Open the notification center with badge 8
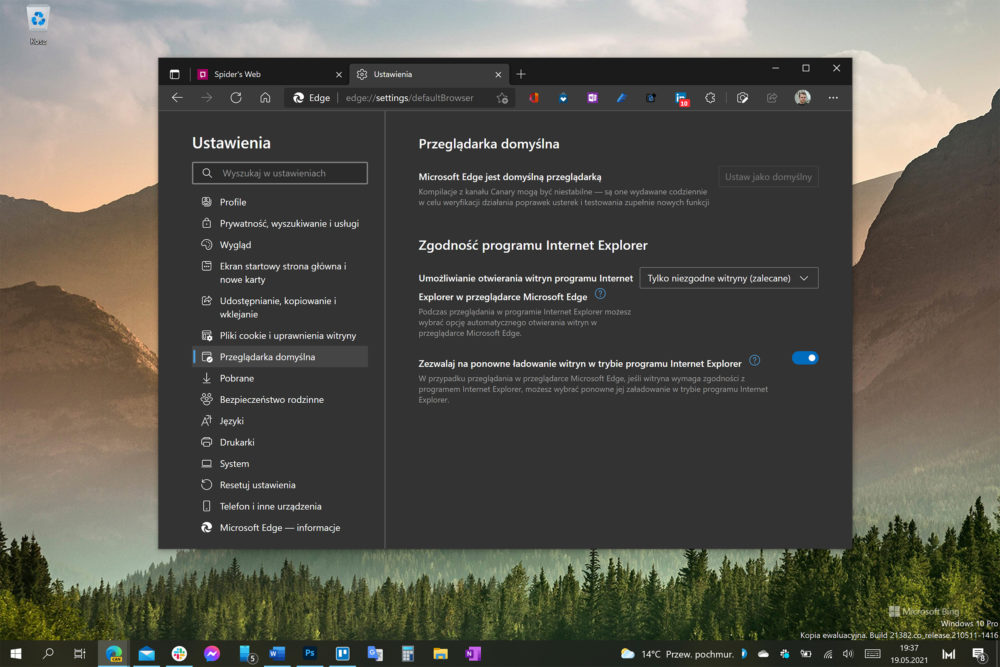Image resolution: width=1000 pixels, height=667 pixels. coord(979,654)
